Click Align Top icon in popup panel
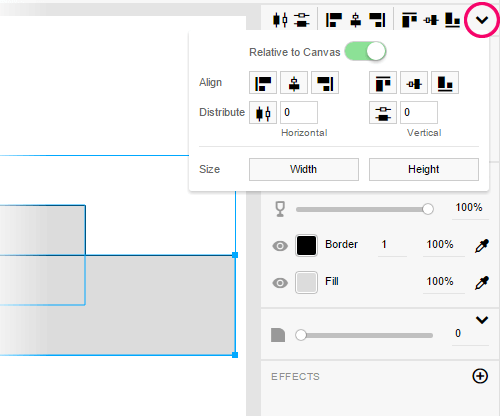This screenshot has height=416, width=500. [383, 83]
